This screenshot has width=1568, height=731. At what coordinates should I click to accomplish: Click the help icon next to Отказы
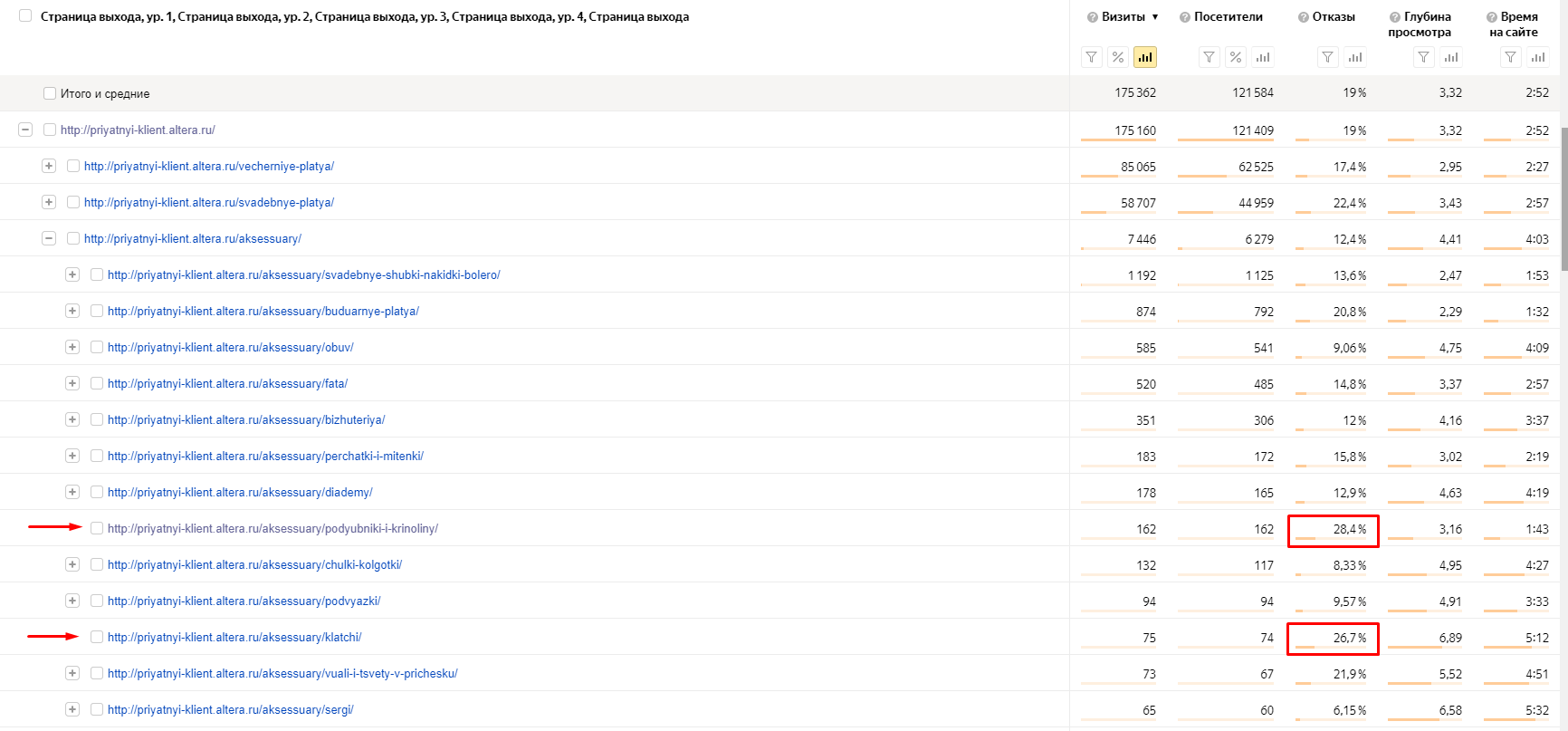[x=1304, y=17]
